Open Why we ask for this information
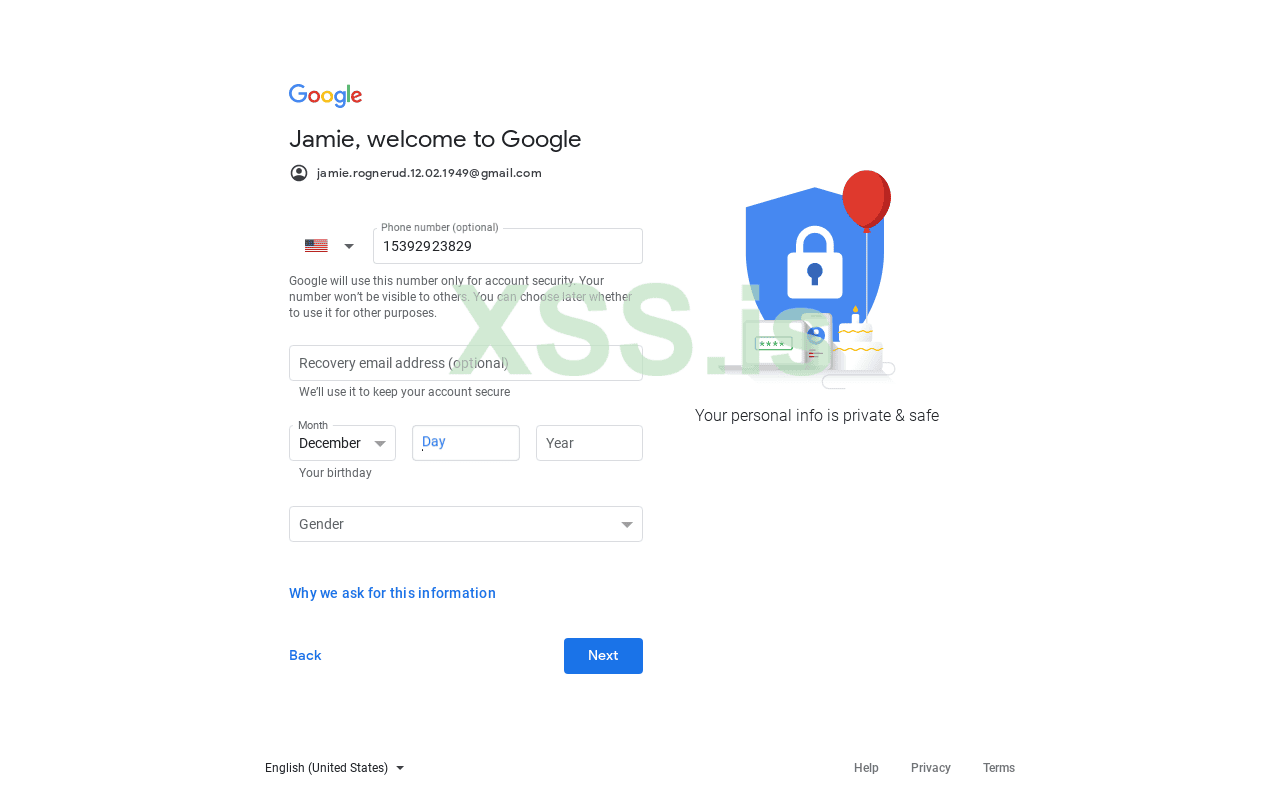 (x=392, y=593)
